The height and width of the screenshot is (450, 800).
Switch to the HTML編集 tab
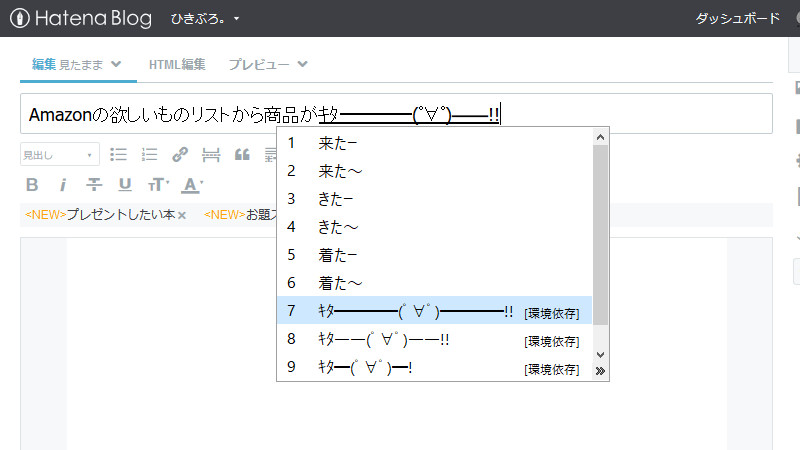click(177, 64)
